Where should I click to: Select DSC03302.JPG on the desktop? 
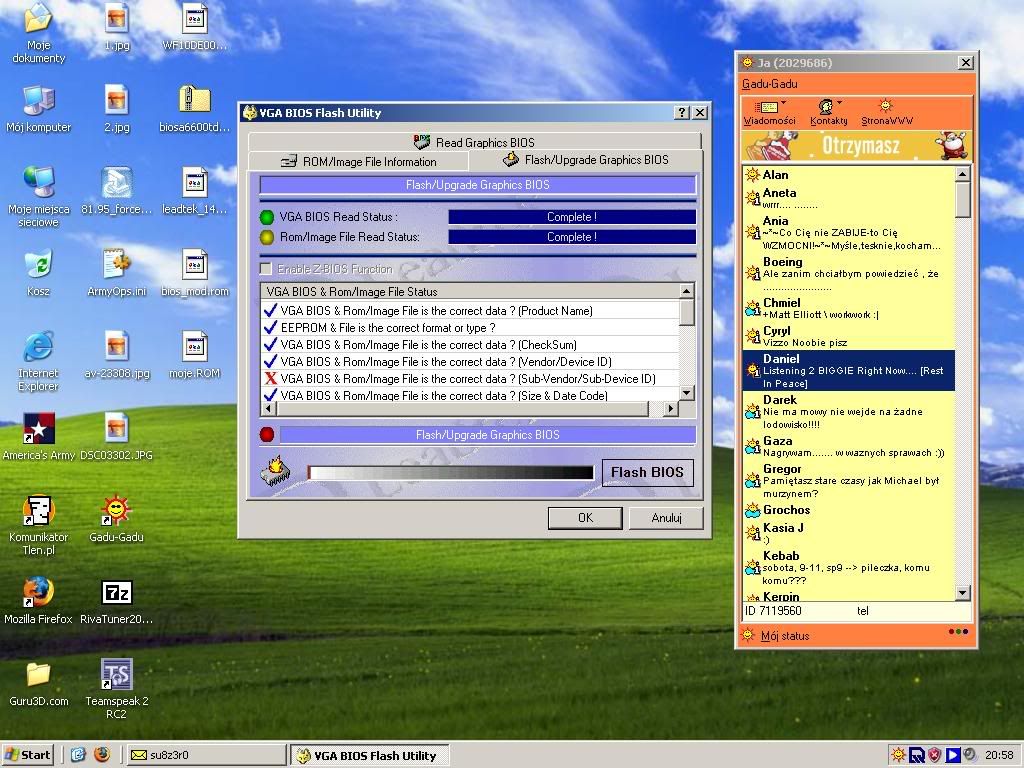pos(116,436)
